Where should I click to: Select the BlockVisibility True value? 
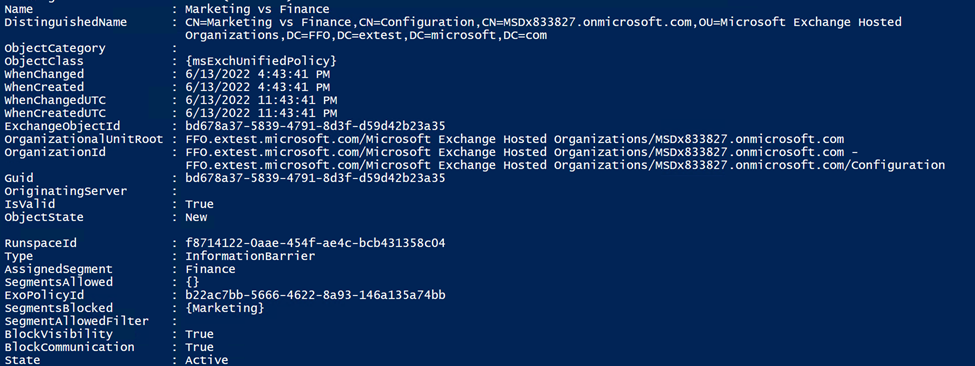tap(199, 334)
